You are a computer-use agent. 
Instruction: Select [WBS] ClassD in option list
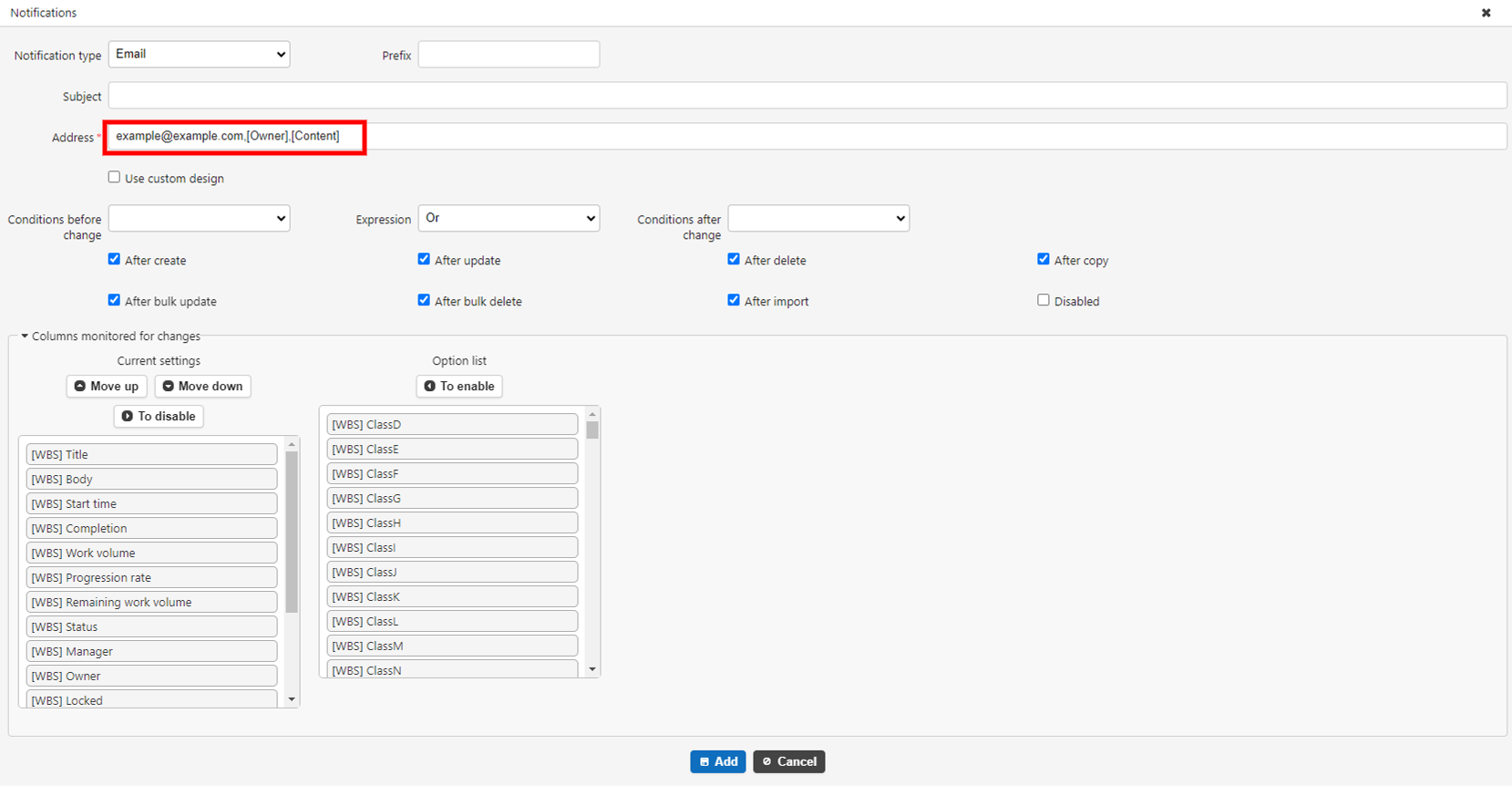click(x=452, y=424)
